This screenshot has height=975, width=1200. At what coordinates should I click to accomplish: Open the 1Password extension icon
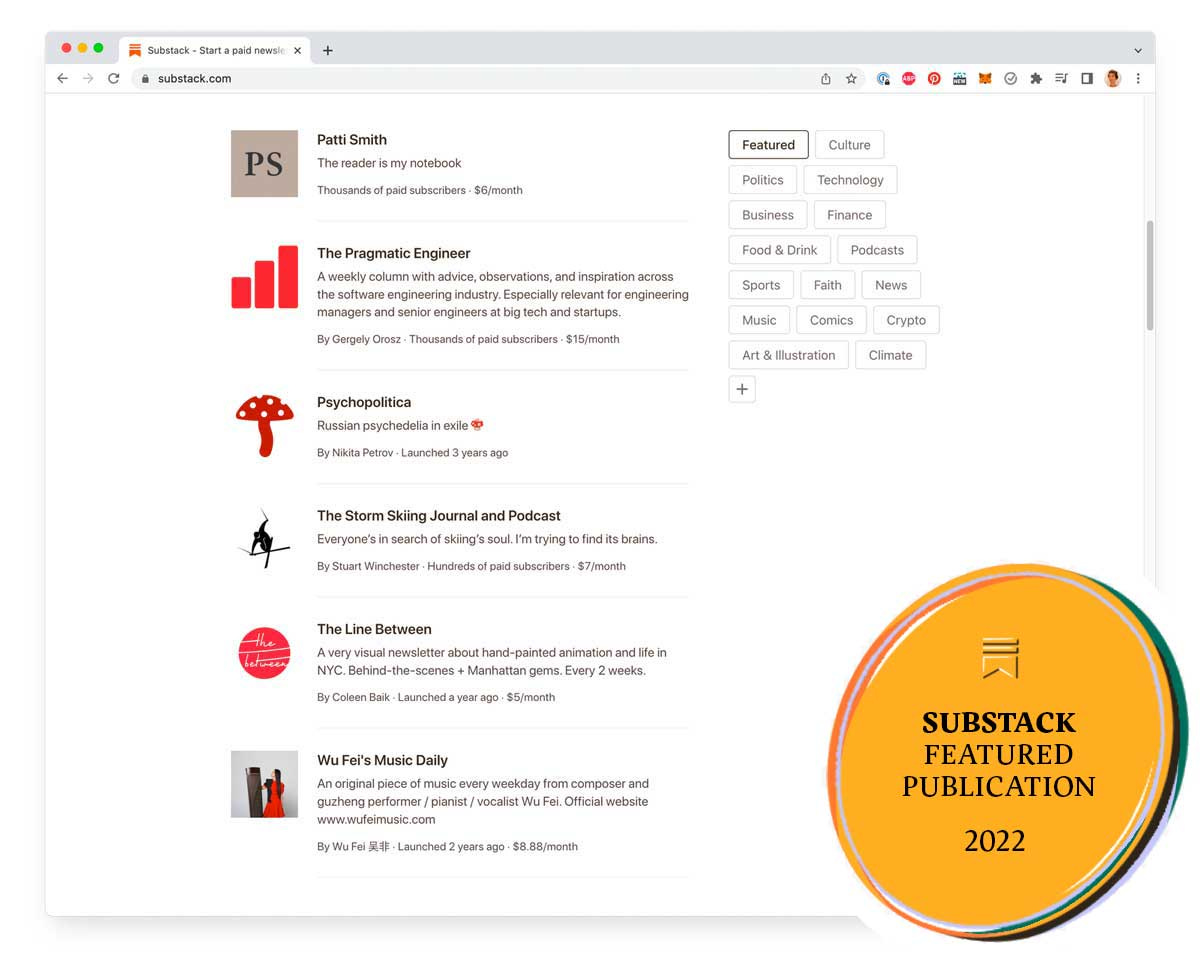tap(884, 78)
